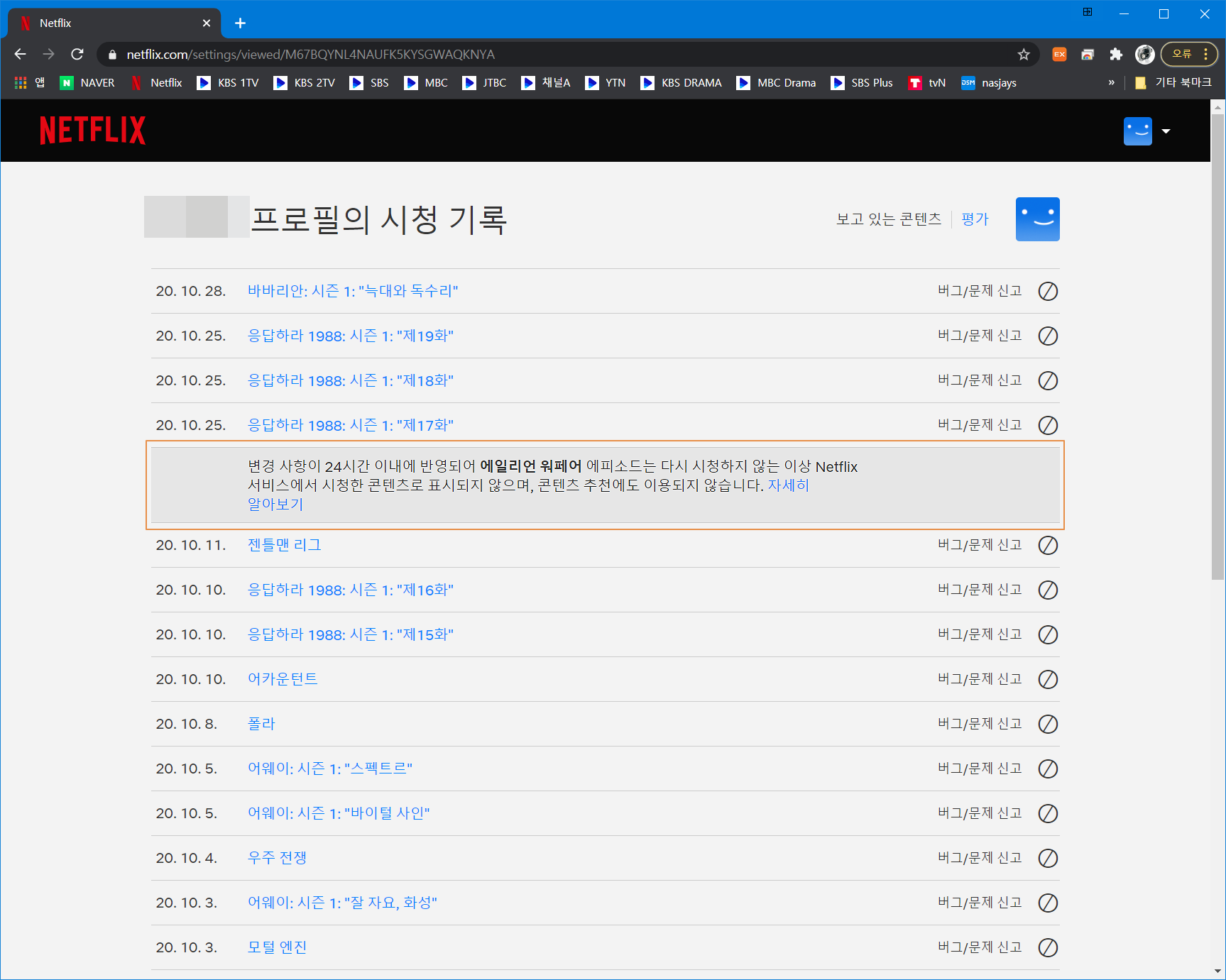Viewport: 1226px width, 980px height.
Task: Open 응답하라 1988 제18화 link
Action: (350, 380)
